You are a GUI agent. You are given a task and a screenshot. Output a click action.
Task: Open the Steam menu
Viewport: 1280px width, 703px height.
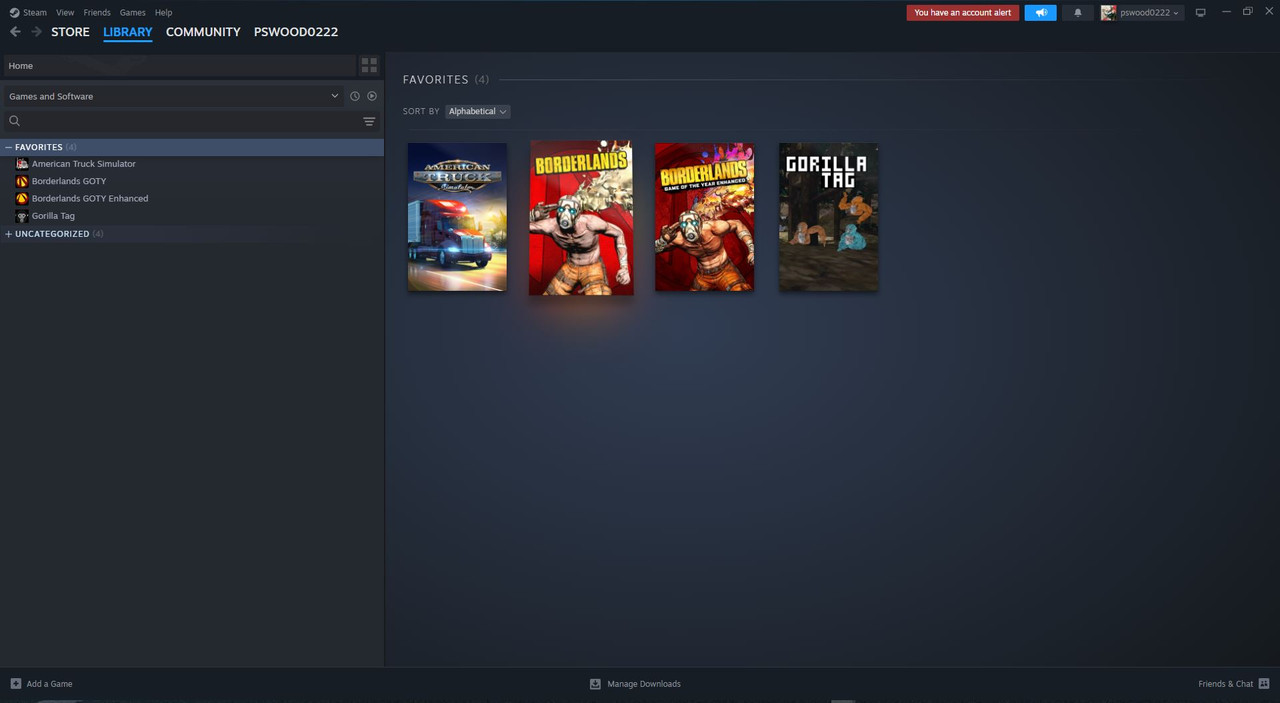(35, 13)
